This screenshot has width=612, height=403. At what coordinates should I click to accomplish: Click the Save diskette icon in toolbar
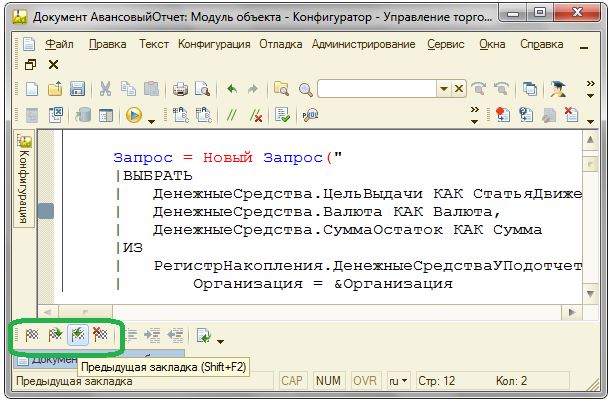pos(77,90)
